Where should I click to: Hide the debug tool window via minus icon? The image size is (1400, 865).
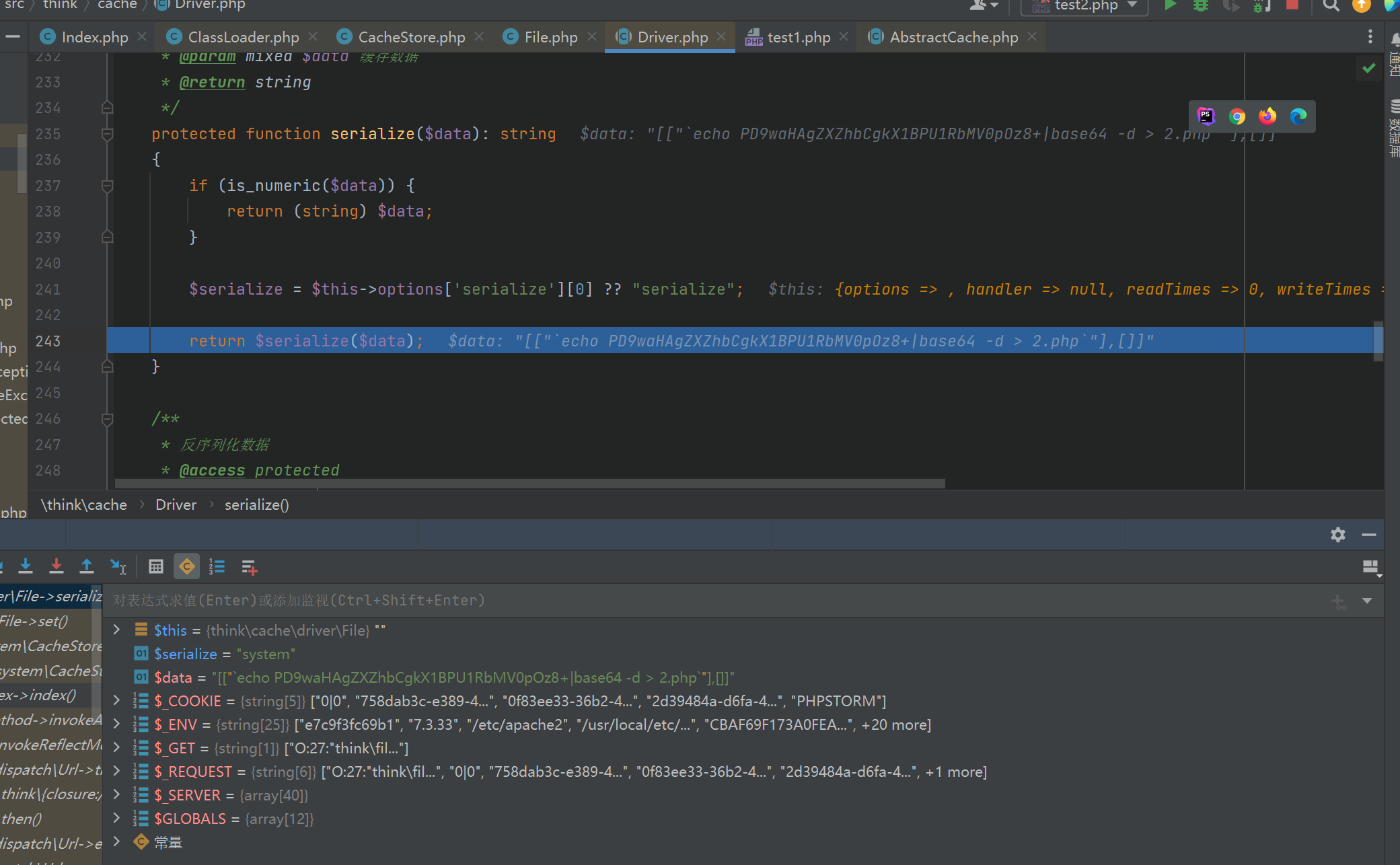tap(1368, 535)
